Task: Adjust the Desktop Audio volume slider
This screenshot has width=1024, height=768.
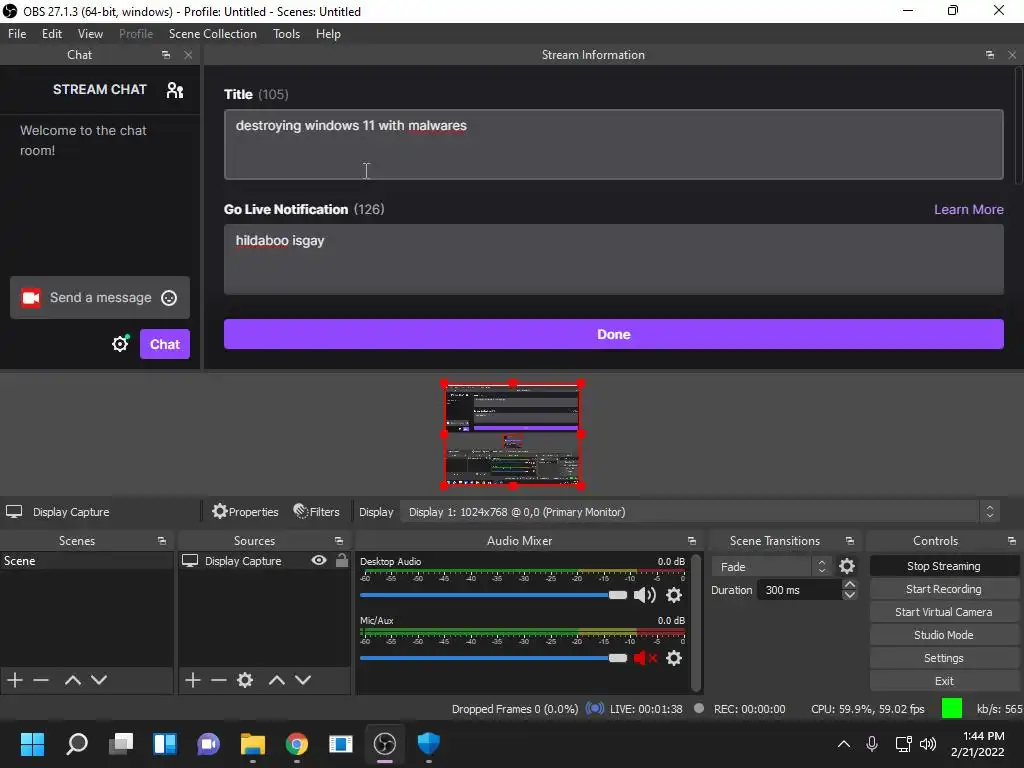Action: pyautogui.click(x=493, y=595)
